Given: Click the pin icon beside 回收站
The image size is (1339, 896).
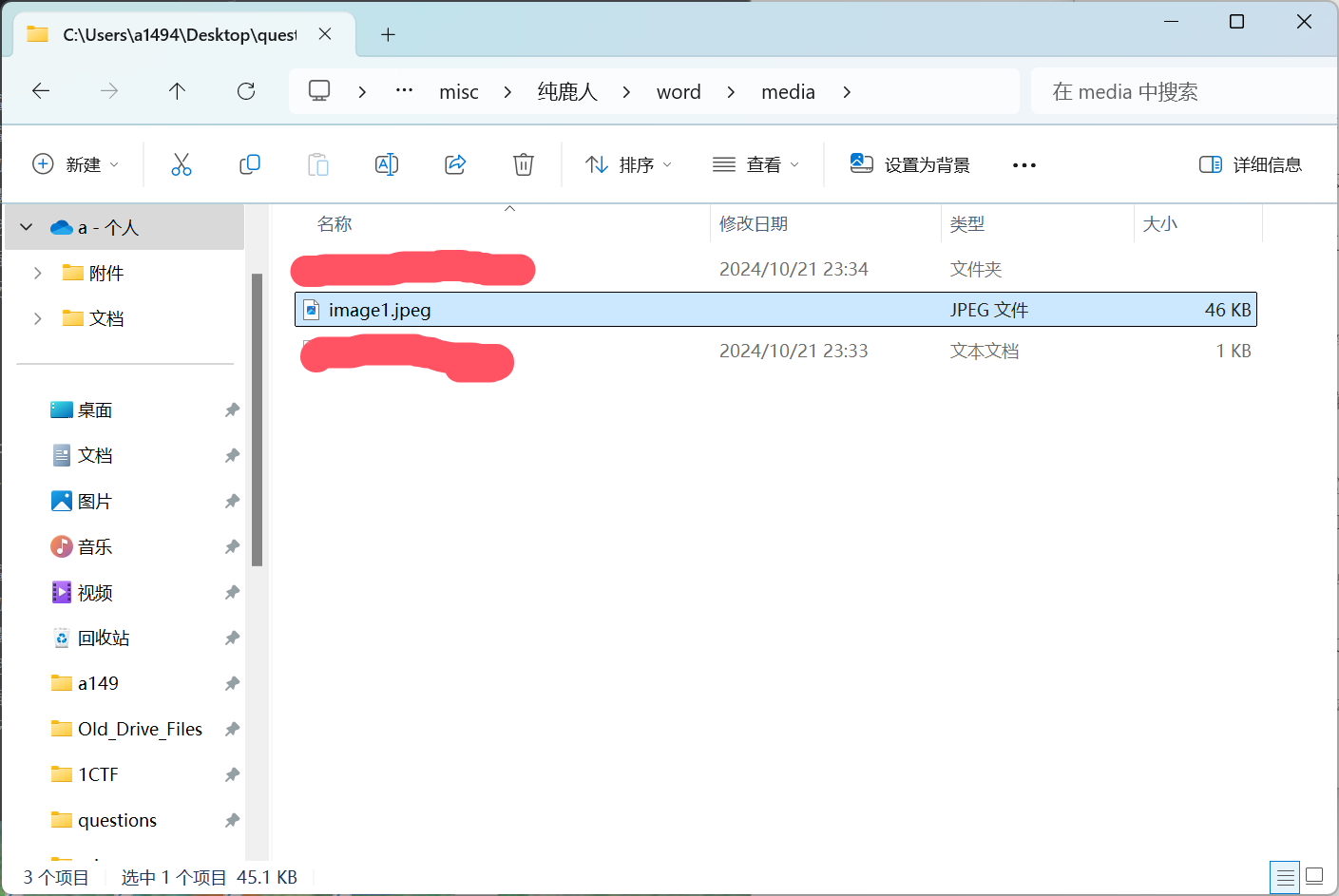Looking at the screenshot, I should pos(232,638).
